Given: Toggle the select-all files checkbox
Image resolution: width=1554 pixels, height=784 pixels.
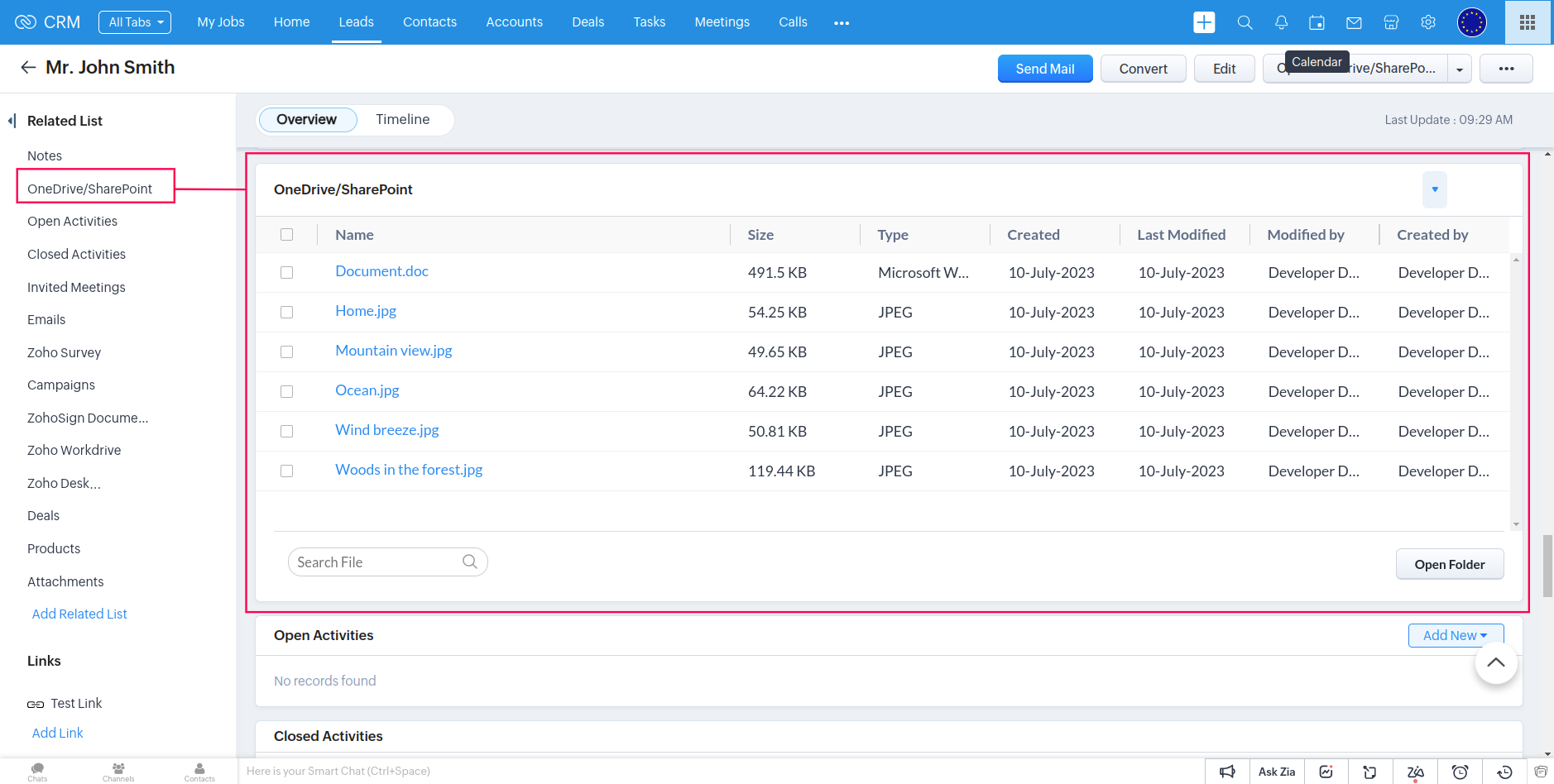Looking at the screenshot, I should pos(287,235).
